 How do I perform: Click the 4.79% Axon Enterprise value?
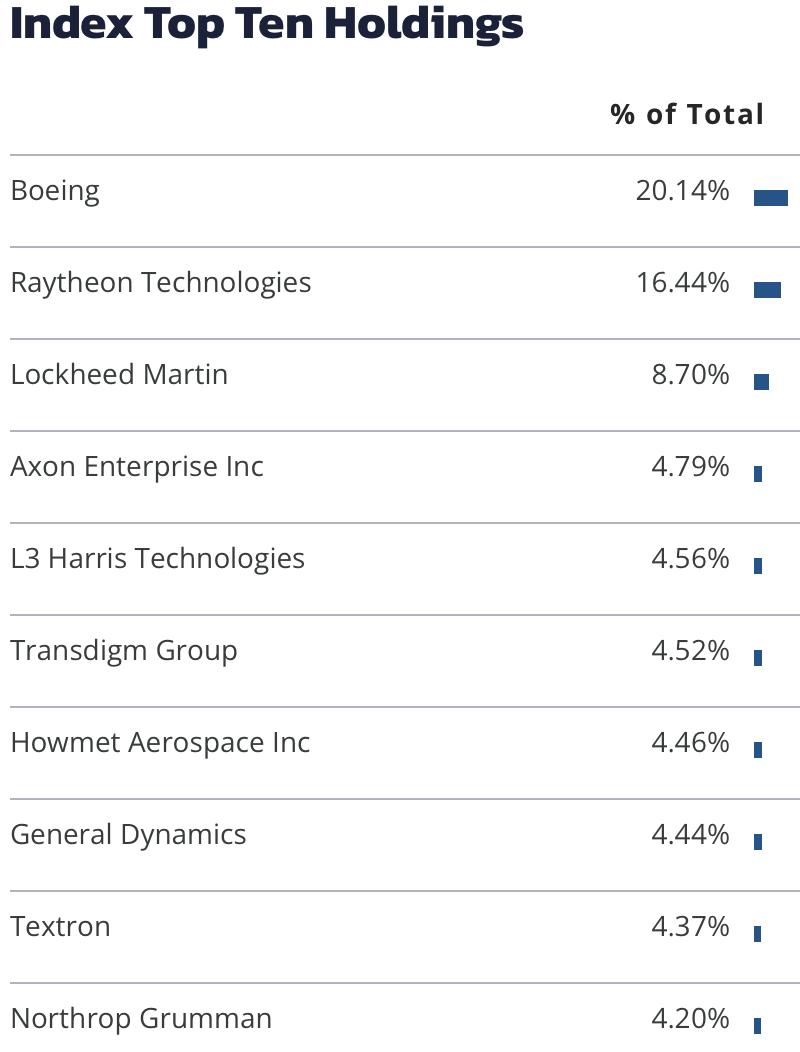pyautogui.click(x=691, y=466)
